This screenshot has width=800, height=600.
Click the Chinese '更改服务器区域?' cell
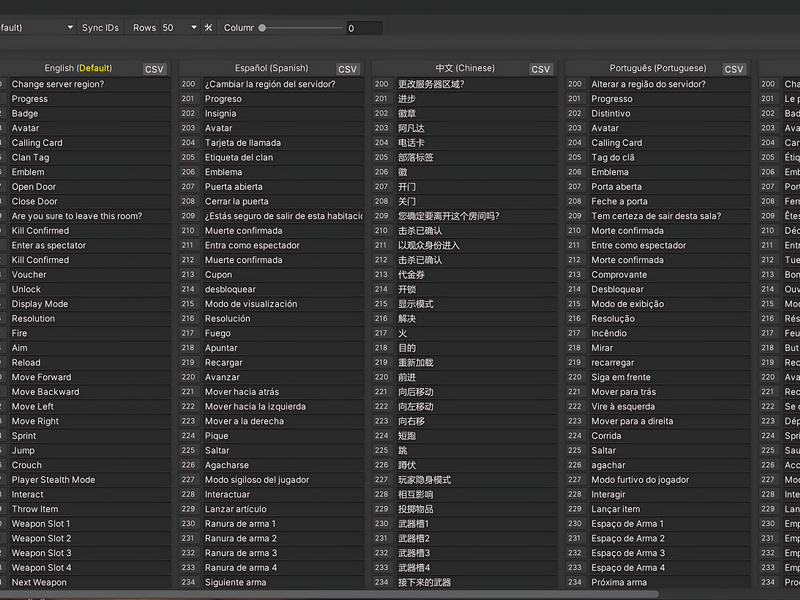click(x=477, y=84)
